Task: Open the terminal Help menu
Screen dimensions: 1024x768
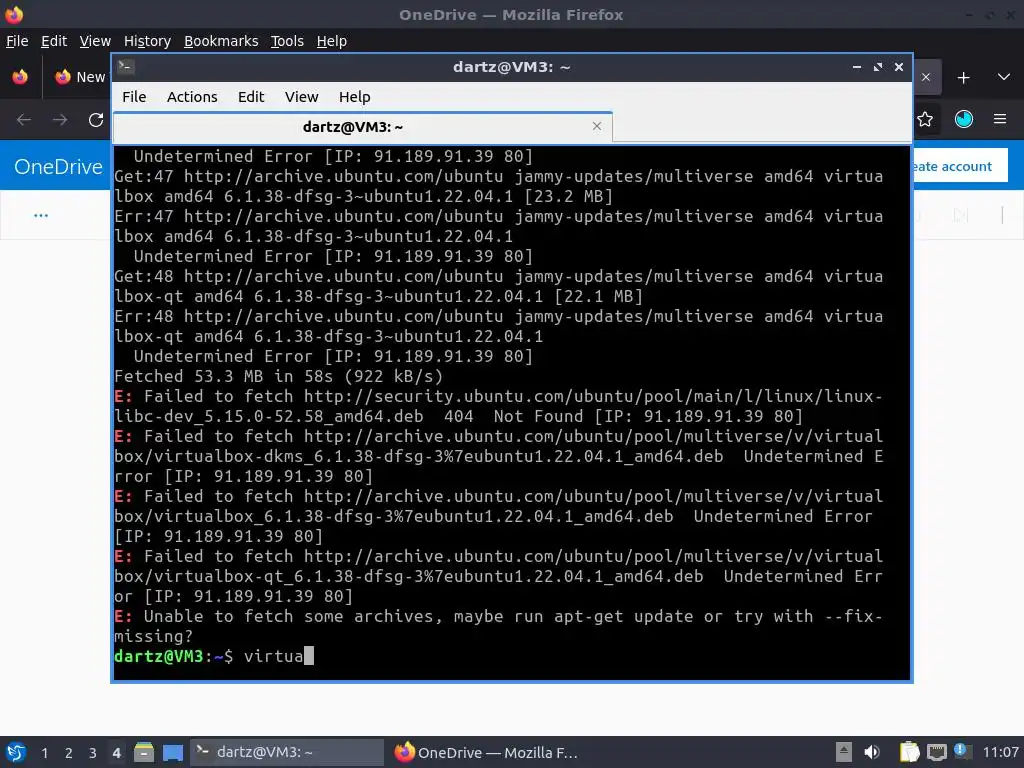Action: tap(355, 97)
